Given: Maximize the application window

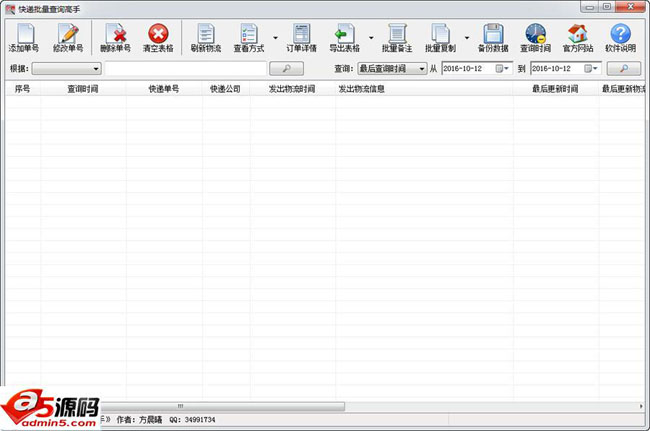Looking at the screenshot, I should (x=606, y=7).
